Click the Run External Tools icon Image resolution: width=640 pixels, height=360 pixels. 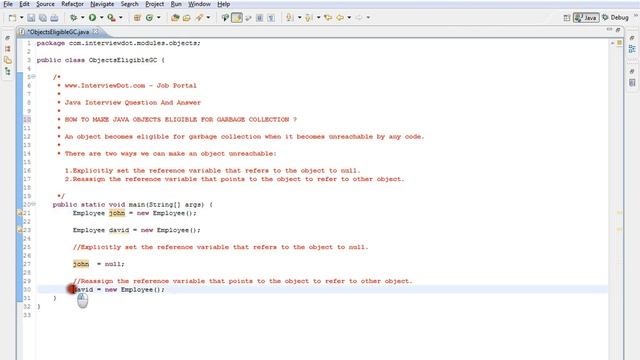tap(111, 18)
